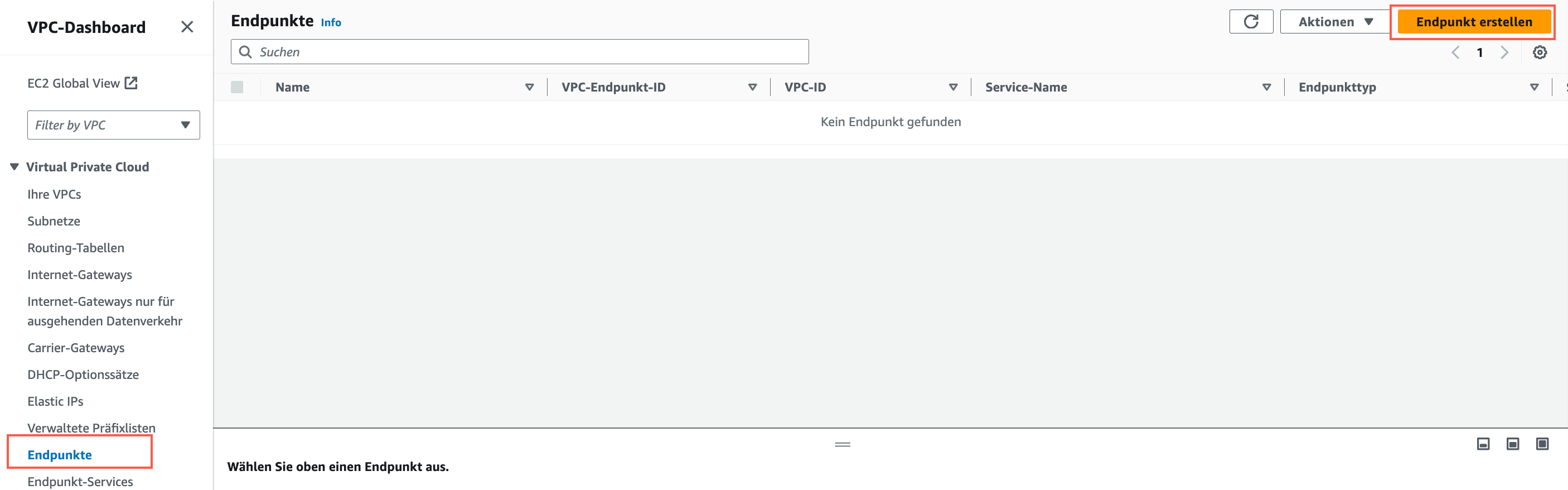Go to next results page arrow

1504,52
